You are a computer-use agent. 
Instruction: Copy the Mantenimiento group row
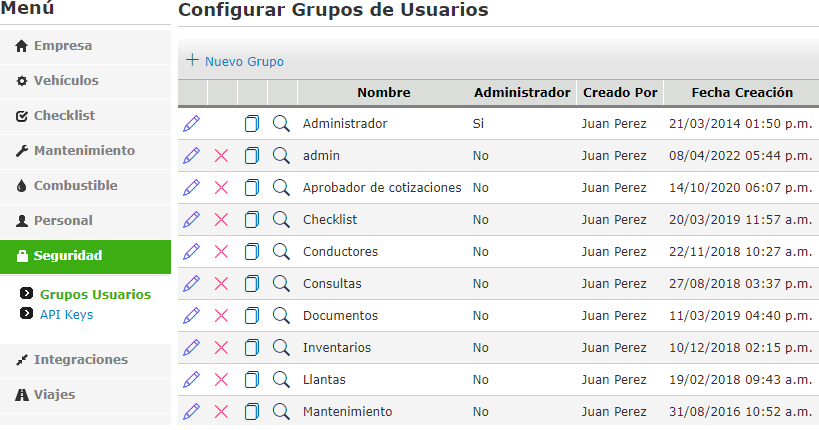[252, 412]
